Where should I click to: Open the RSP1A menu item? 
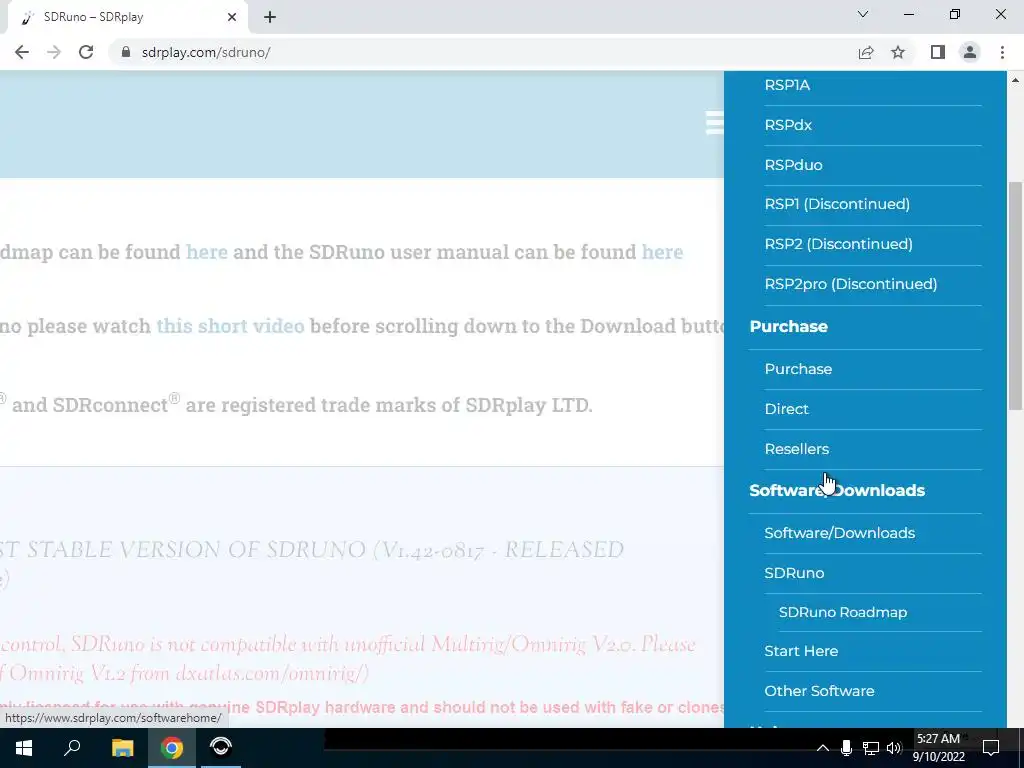click(x=787, y=85)
